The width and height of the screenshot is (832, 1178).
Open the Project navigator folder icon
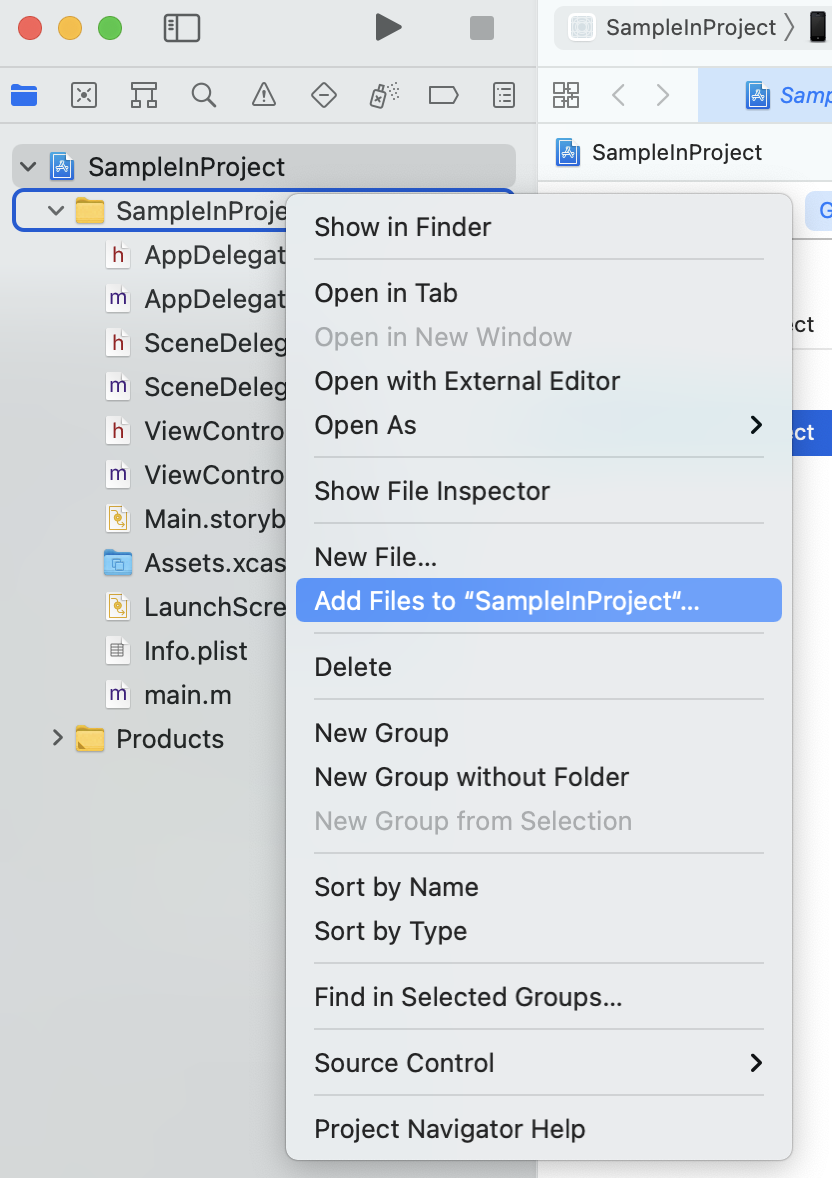click(x=24, y=95)
